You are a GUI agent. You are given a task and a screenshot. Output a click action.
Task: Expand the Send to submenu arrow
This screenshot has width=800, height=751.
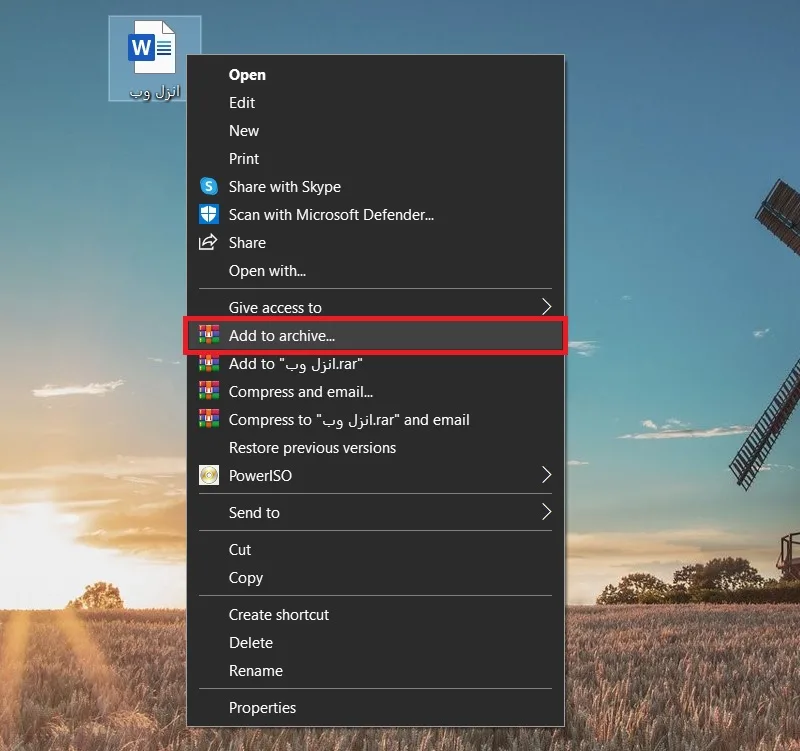coord(546,512)
